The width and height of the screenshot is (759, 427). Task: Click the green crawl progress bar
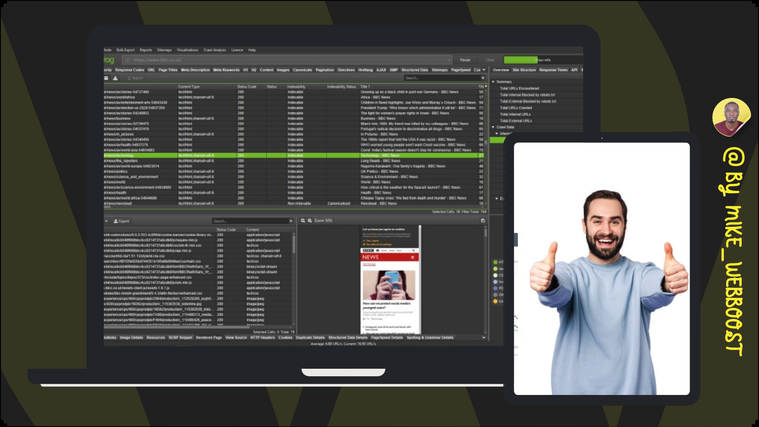click(x=520, y=60)
